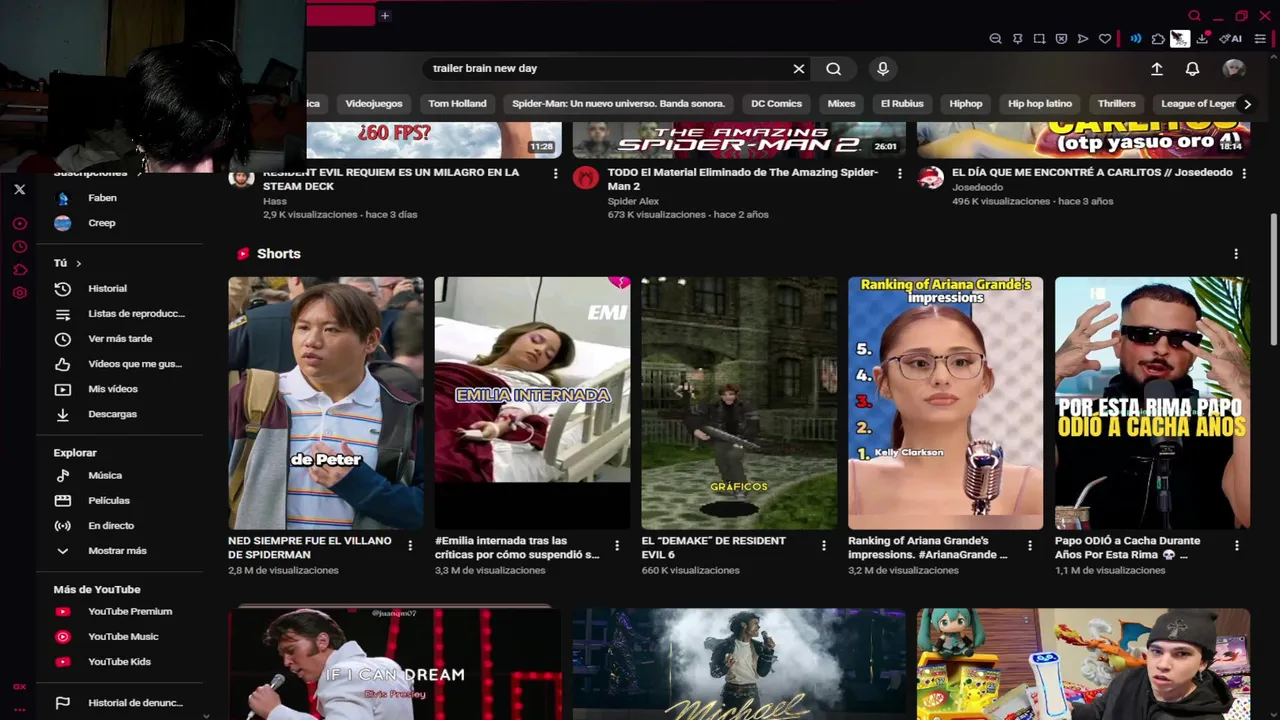Open the create/upload video icon
Screen dimensions: 1280x720
[1156, 68]
